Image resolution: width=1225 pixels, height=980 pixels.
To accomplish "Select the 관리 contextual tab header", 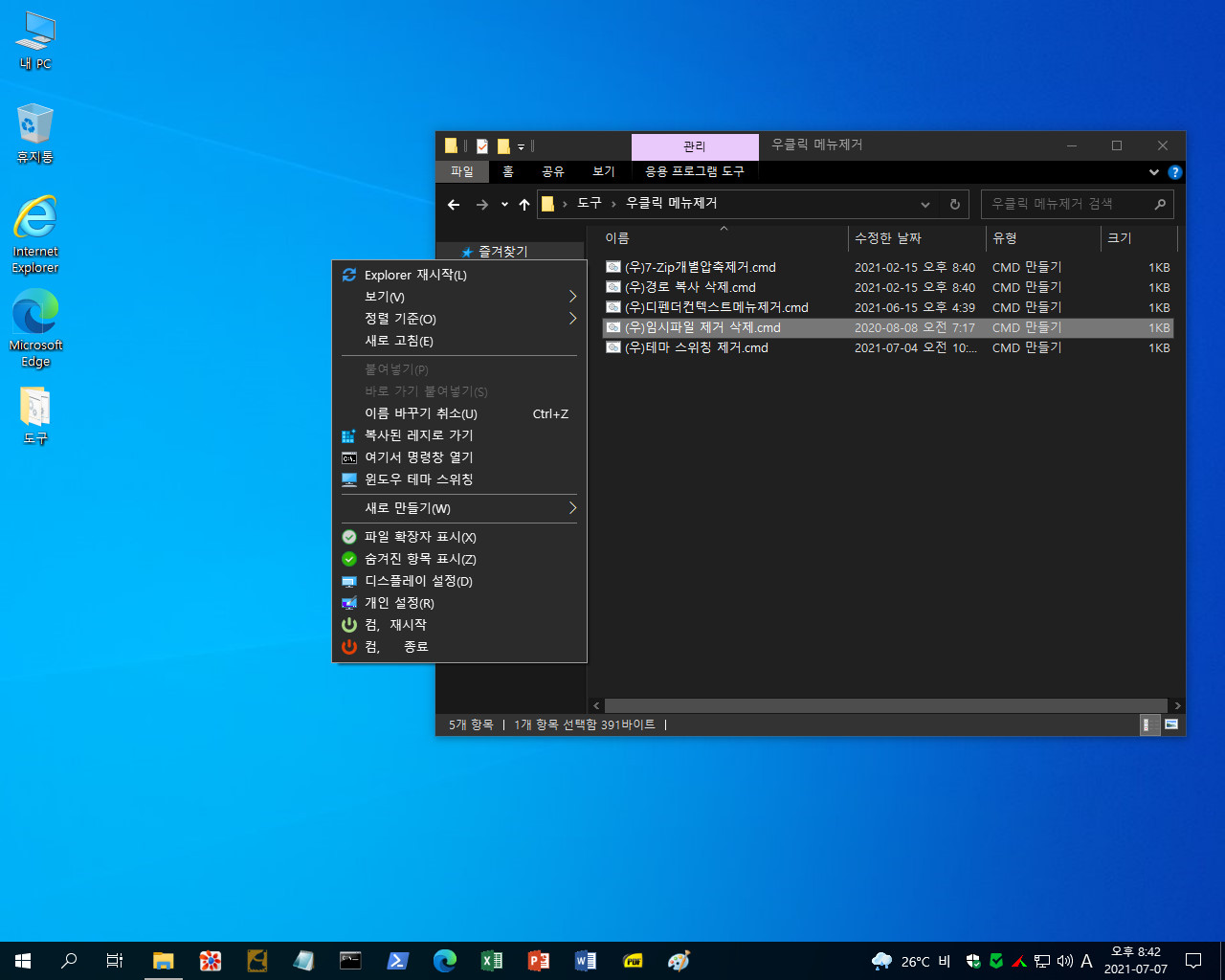I will coord(695,146).
